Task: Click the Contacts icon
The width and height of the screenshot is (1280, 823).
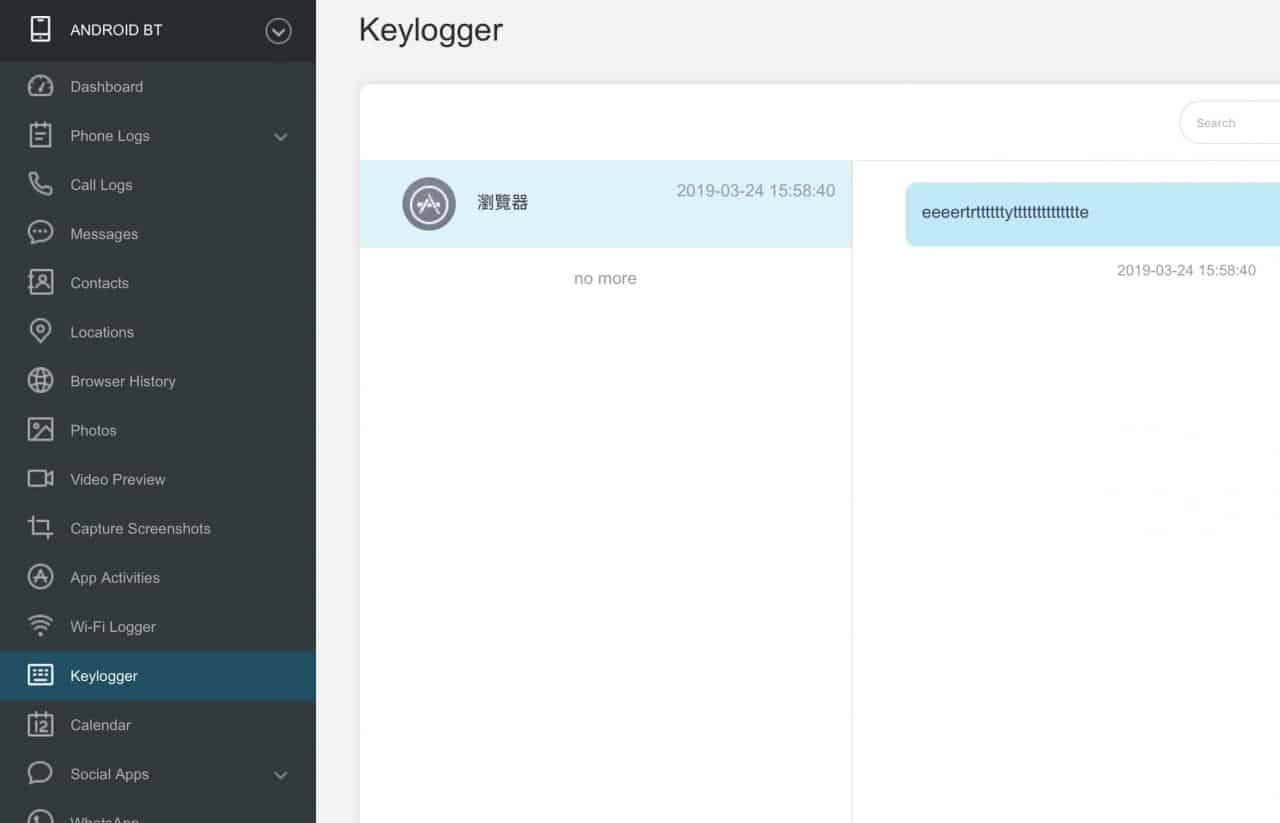Action: [x=40, y=282]
